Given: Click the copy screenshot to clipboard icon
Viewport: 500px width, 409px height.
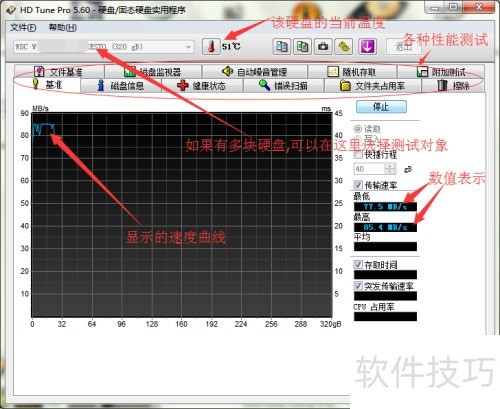Looking at the screenshot, I should point(302,46).
